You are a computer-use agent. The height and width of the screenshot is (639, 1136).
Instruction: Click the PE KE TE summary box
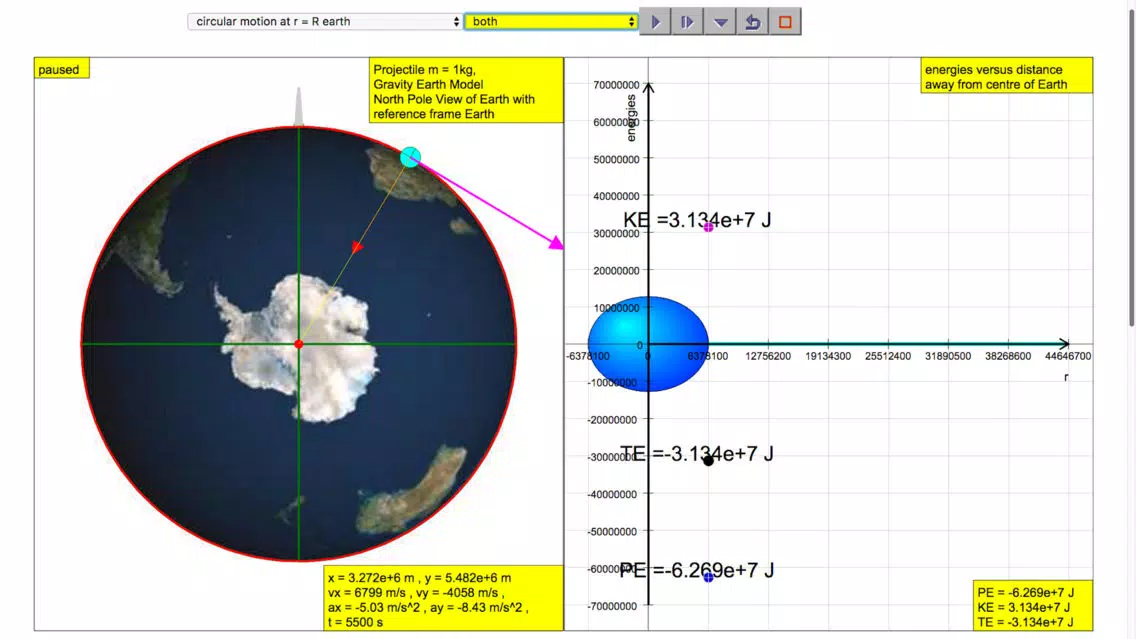pos(1032,606)
